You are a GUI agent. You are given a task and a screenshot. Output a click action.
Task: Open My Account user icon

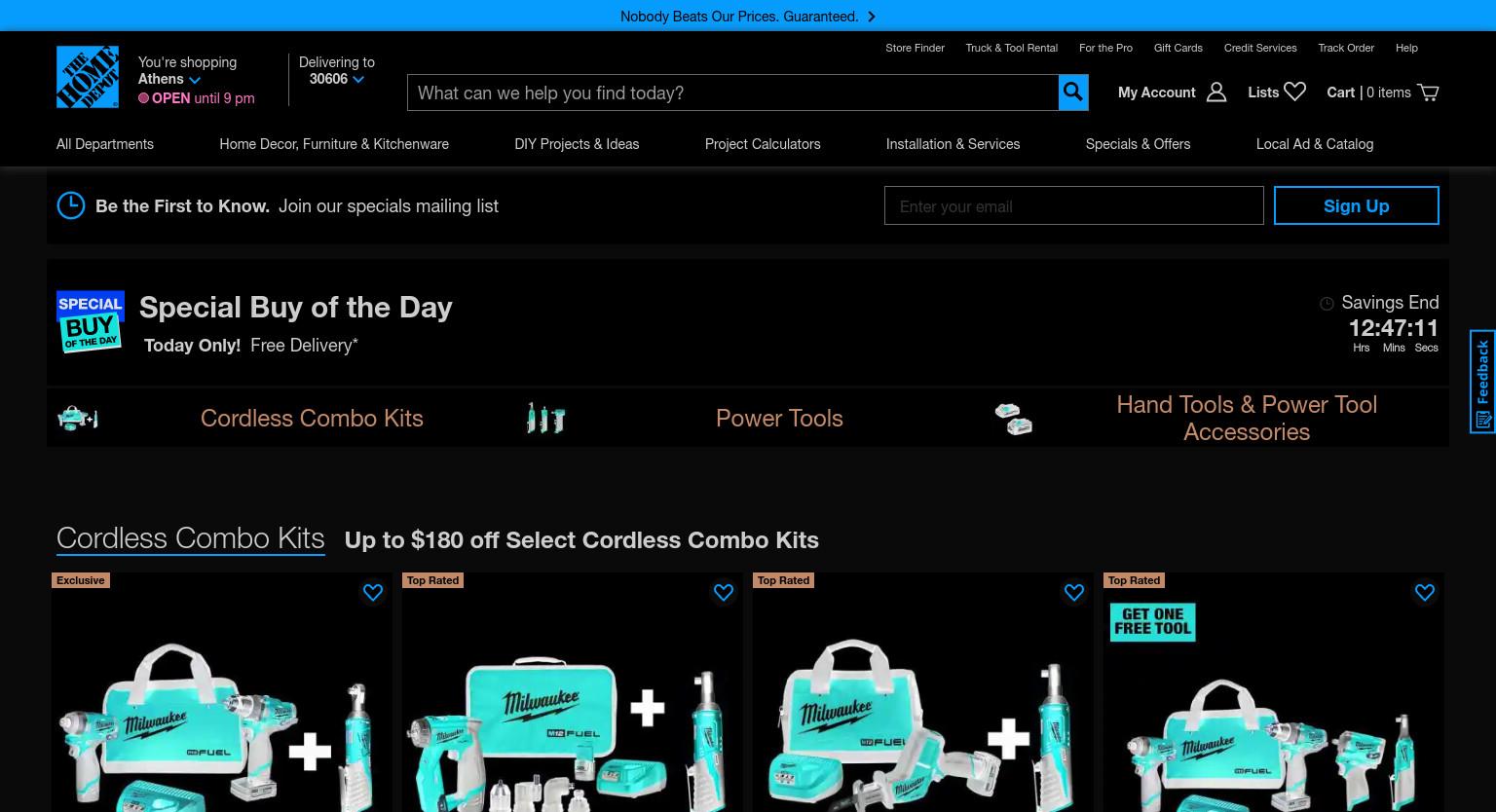pos(1216,92)
